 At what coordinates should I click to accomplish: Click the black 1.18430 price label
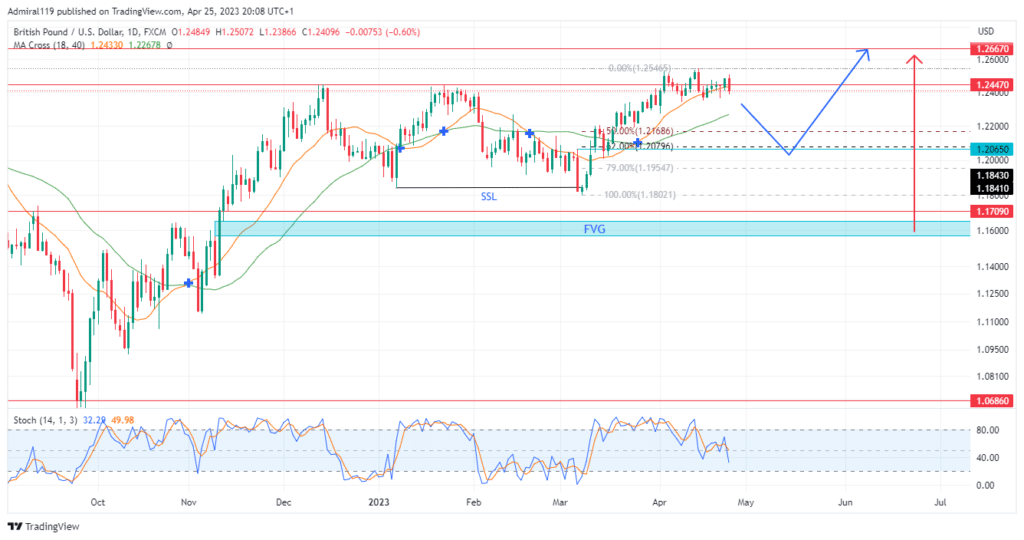pyautogui.click(x=991, y=176)
